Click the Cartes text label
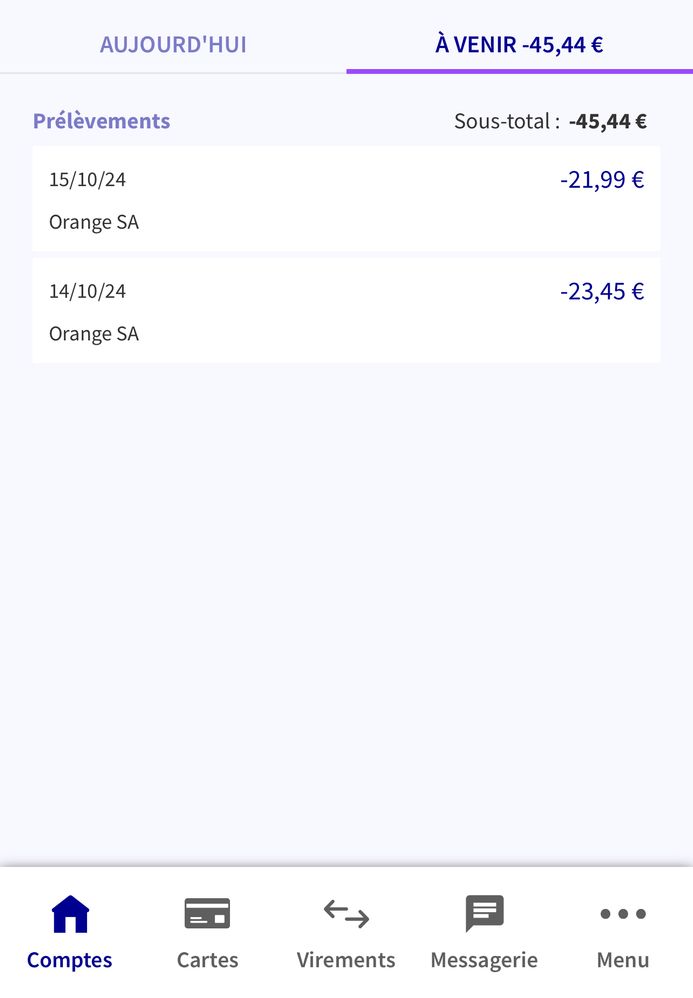This screenshot has height=998, width=693. (x=207, y=960)
